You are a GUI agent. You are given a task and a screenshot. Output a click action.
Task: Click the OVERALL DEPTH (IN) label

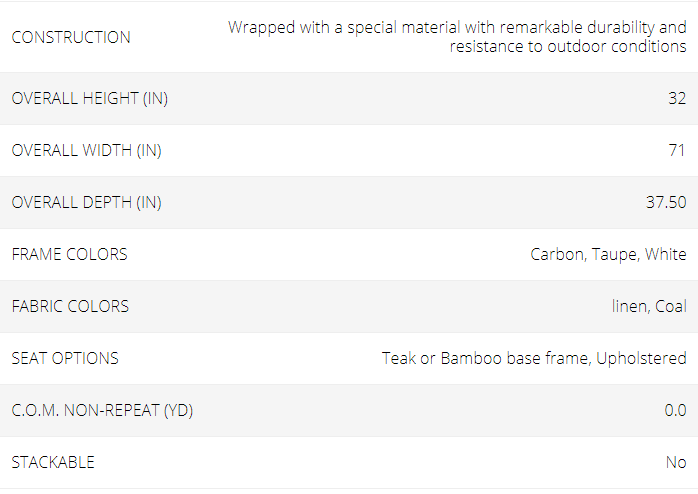[x=86, y=202]
